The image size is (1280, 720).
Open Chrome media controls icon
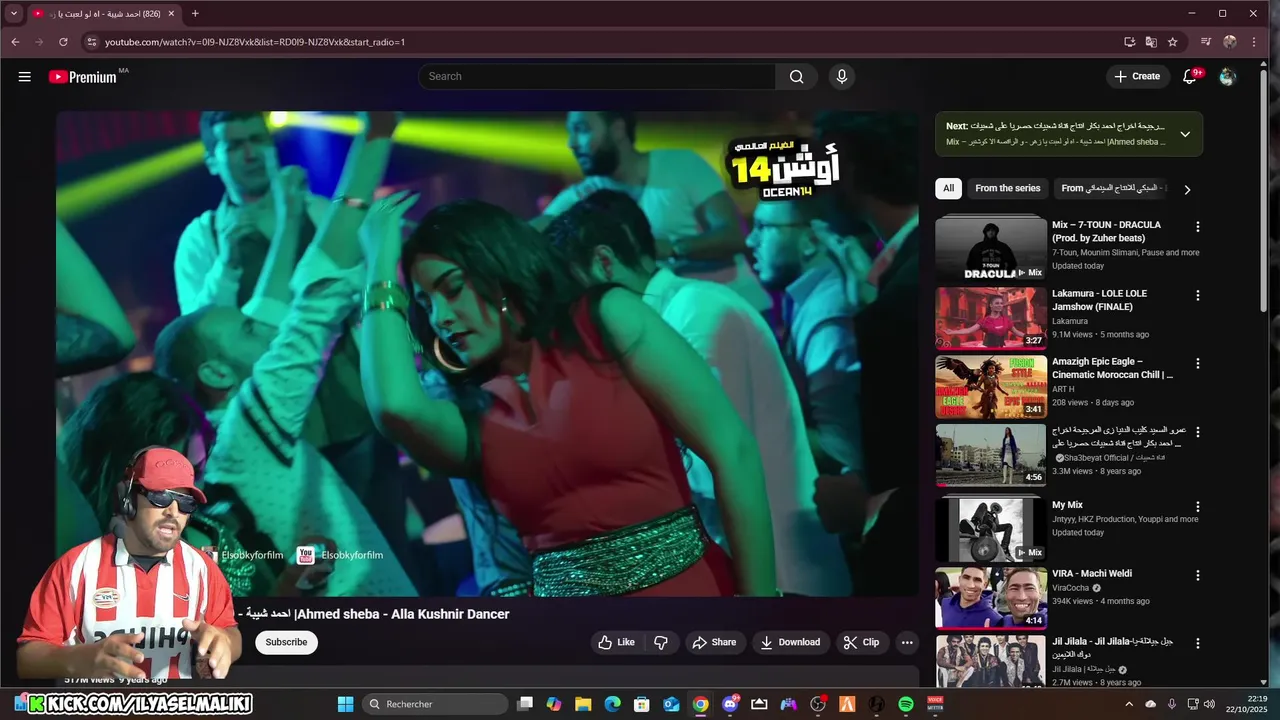click(x=1206, y=42)
